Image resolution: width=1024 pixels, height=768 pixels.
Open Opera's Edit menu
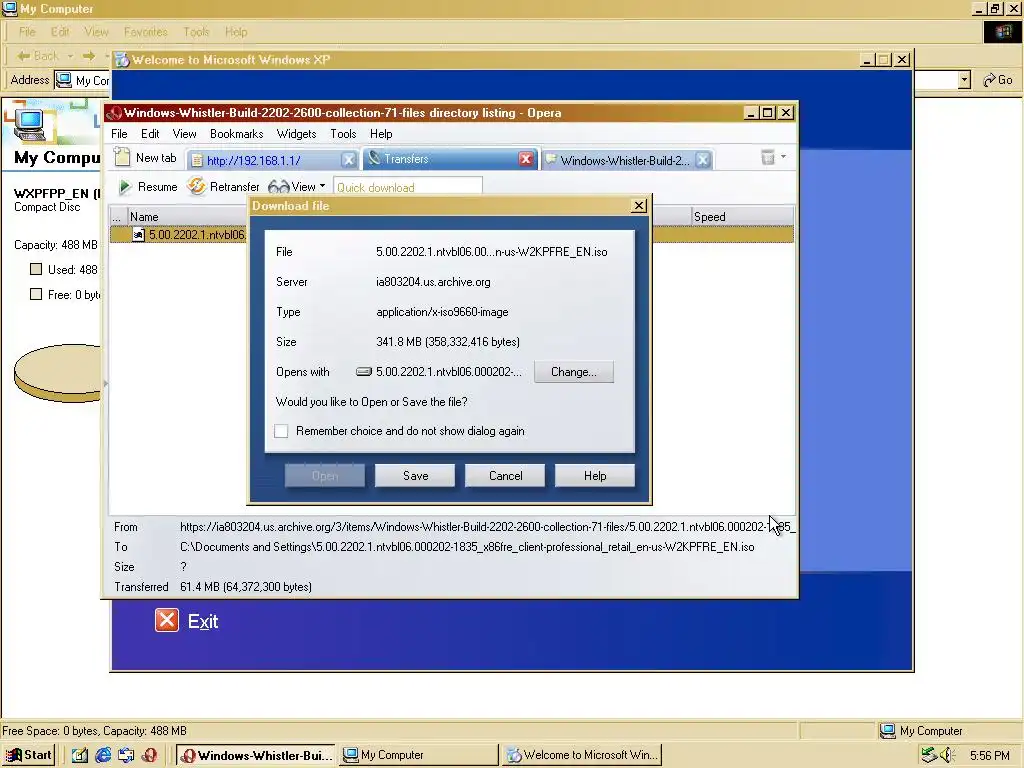point(150,134)
